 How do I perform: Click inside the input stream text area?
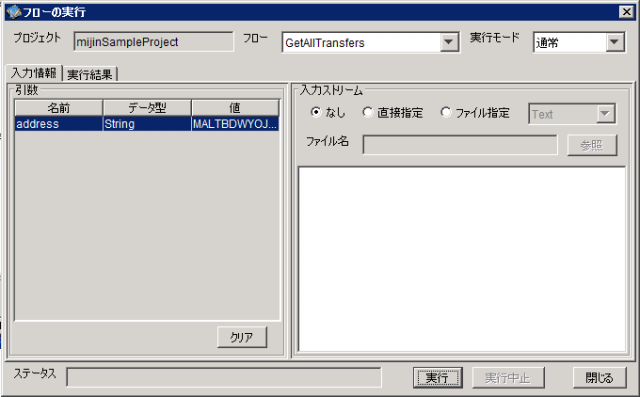(x=462, y=259)
